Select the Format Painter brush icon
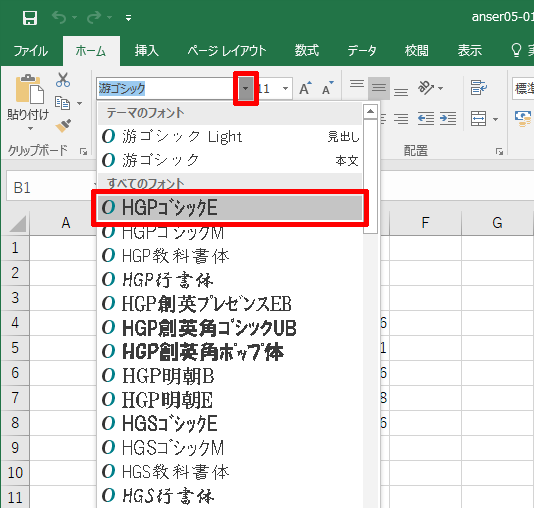Screen dimensions: 534x508 pyautogui.click(x=63, y=126)
